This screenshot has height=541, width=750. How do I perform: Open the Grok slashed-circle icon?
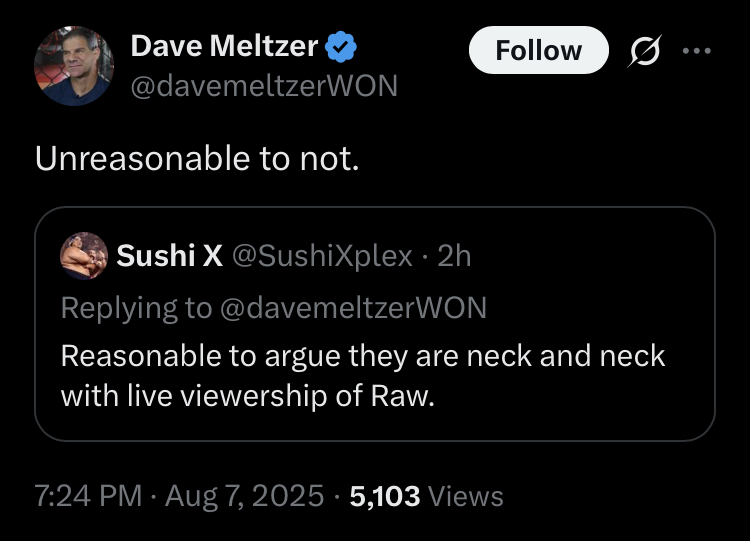645,51
